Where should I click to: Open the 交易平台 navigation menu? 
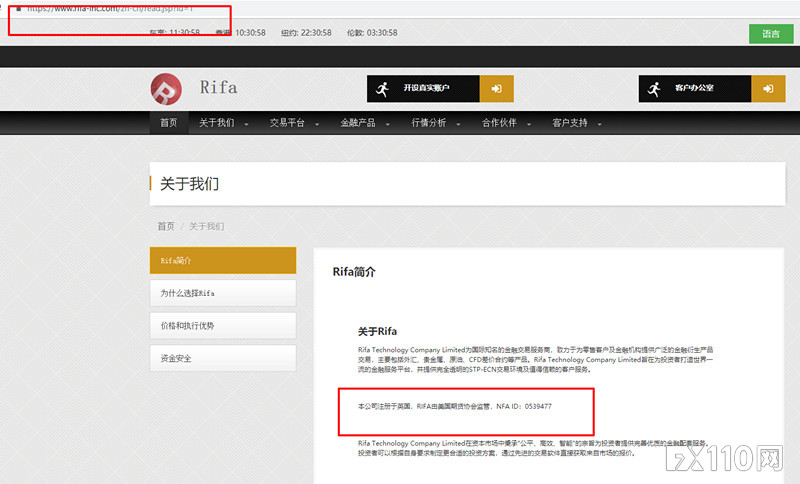[287, 123]
